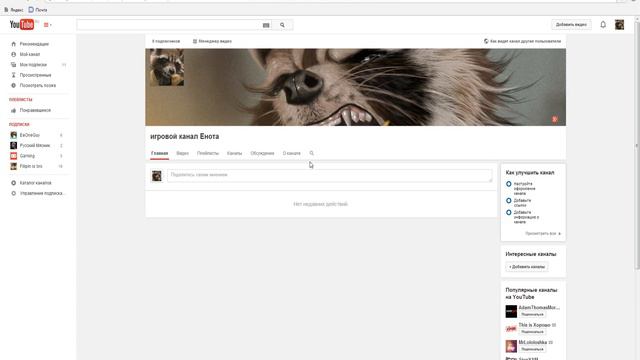
Task: Switch to the Видео channel tab
Action: (182, 153)
